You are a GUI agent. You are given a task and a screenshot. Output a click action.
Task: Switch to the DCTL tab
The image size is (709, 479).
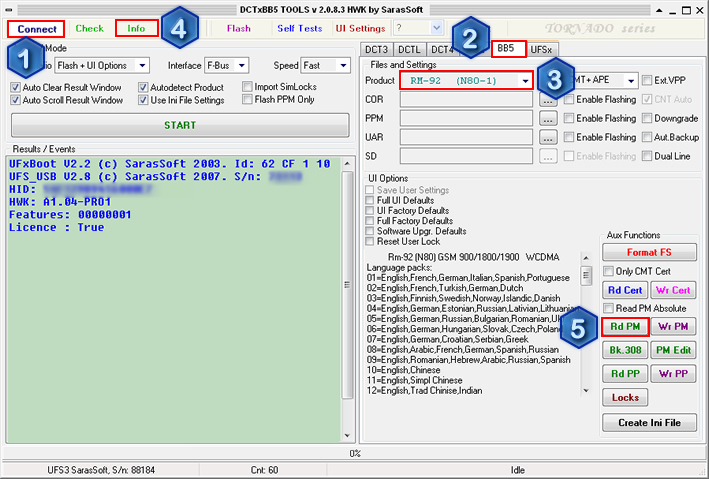click(x=409, y=49)
